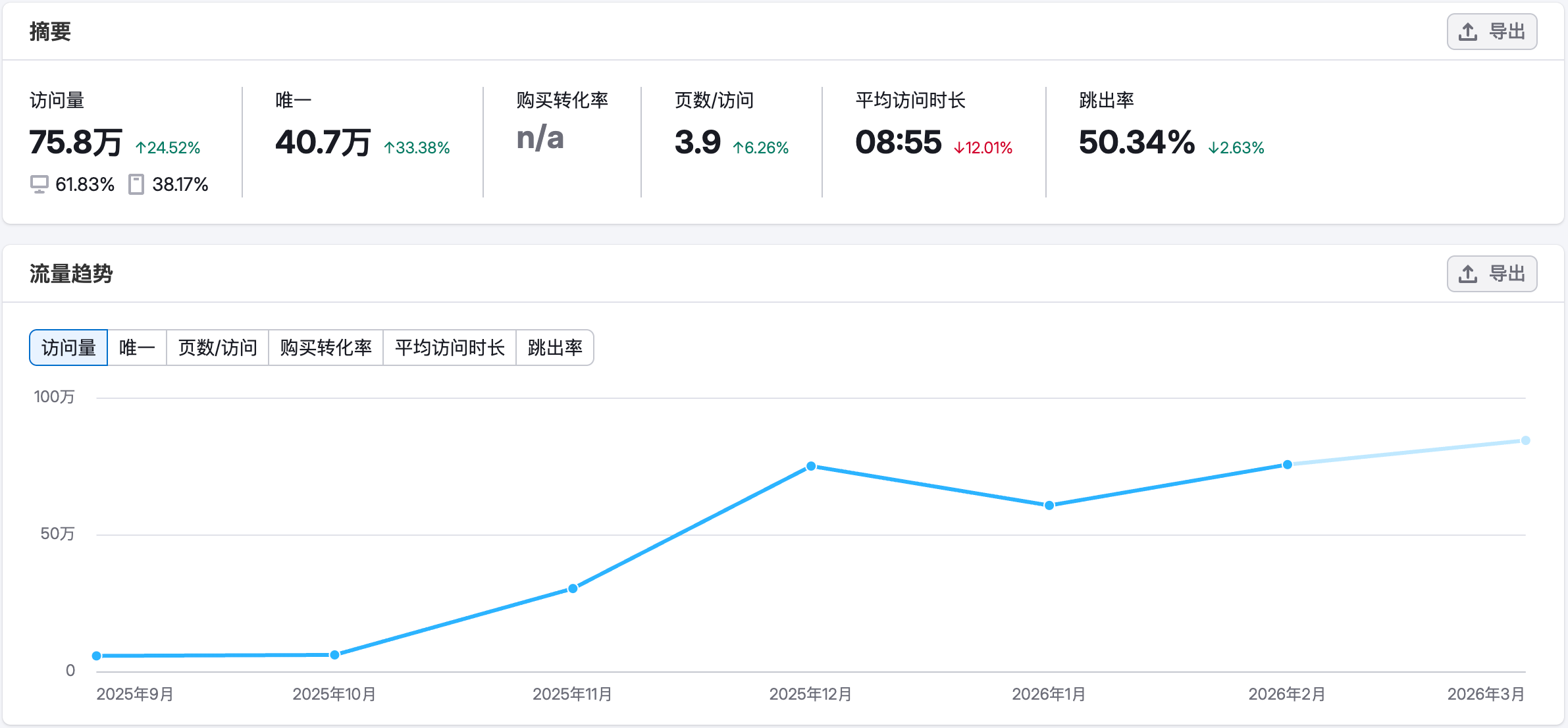Screen dimensions: 1568x728
Task: Click the 购买转化率 label in the summary
Action: (x=562, y=100)
